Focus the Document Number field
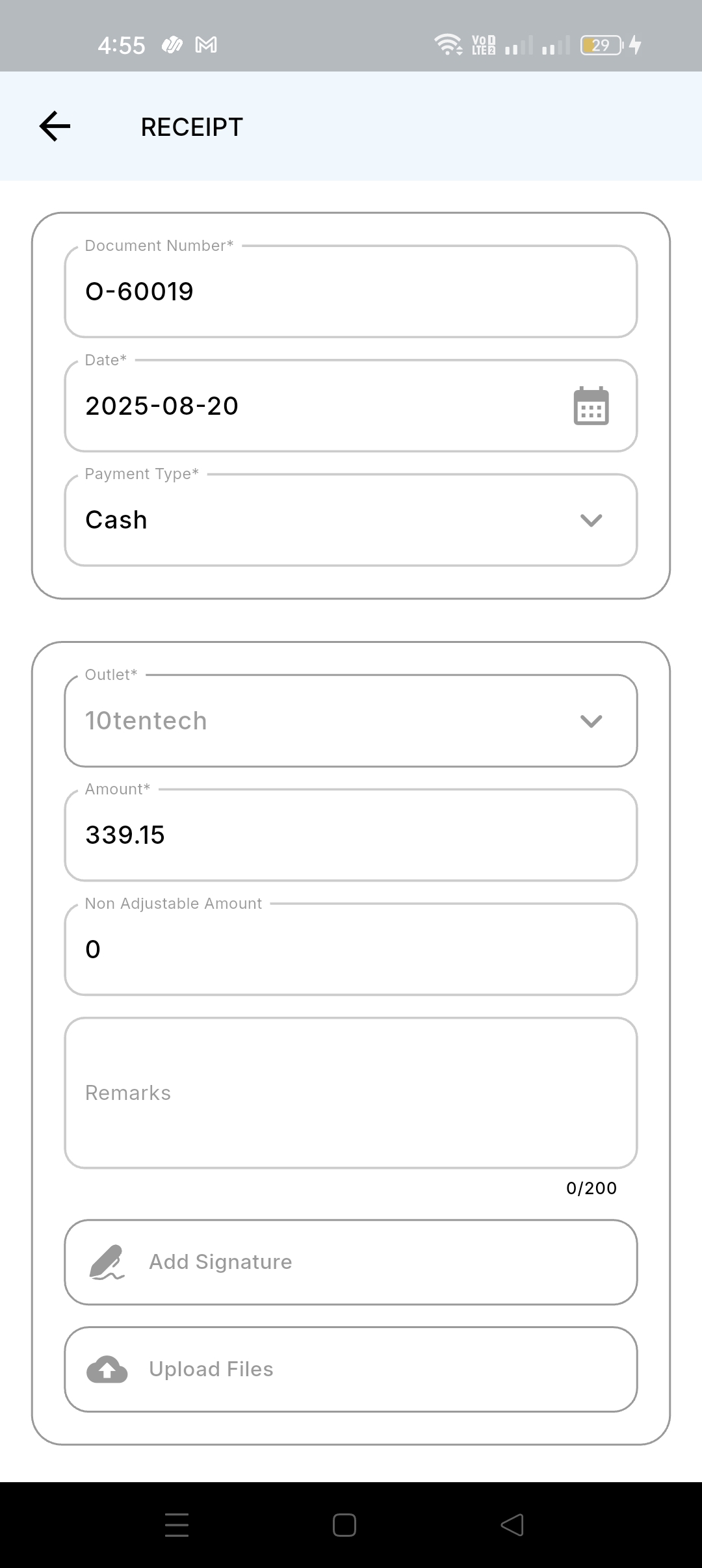Viewport: 702px width, 1568px height. tap(351, 292)
